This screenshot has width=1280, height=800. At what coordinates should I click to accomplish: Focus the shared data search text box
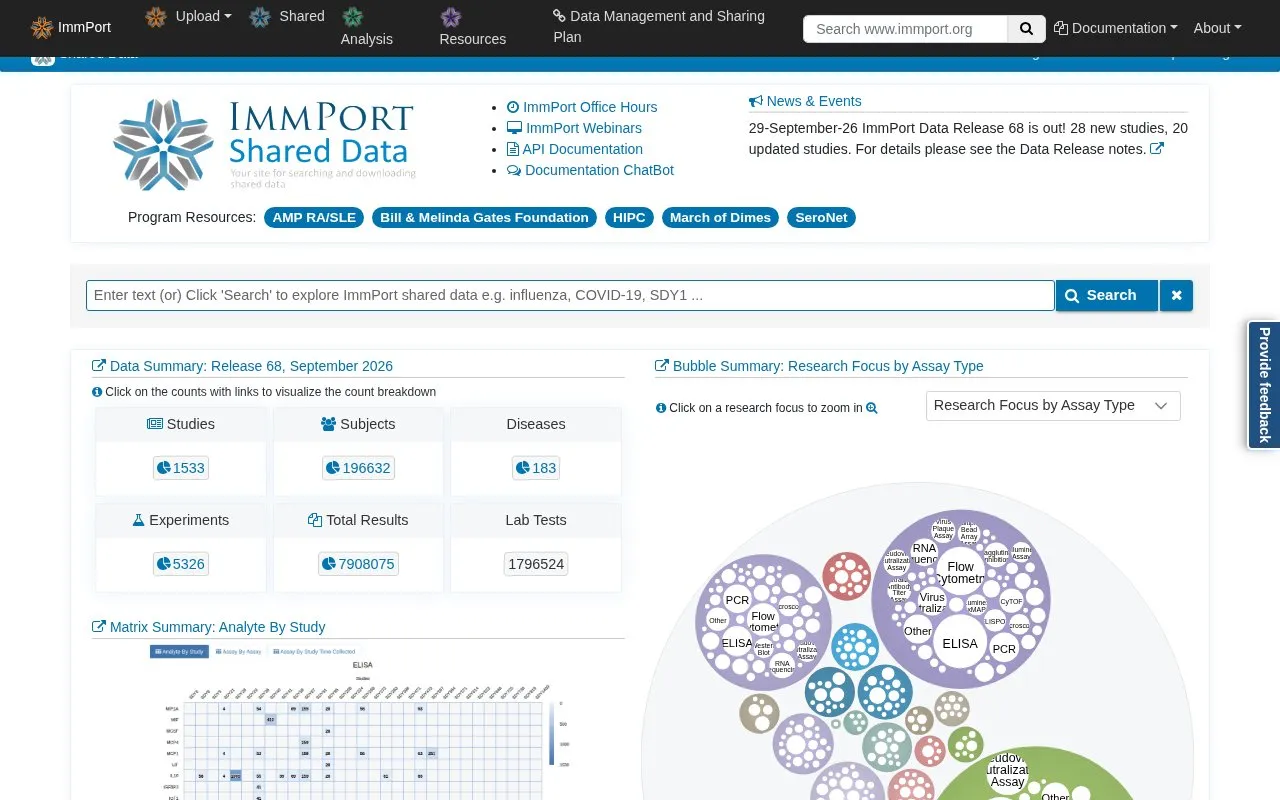tap(570, 296)
